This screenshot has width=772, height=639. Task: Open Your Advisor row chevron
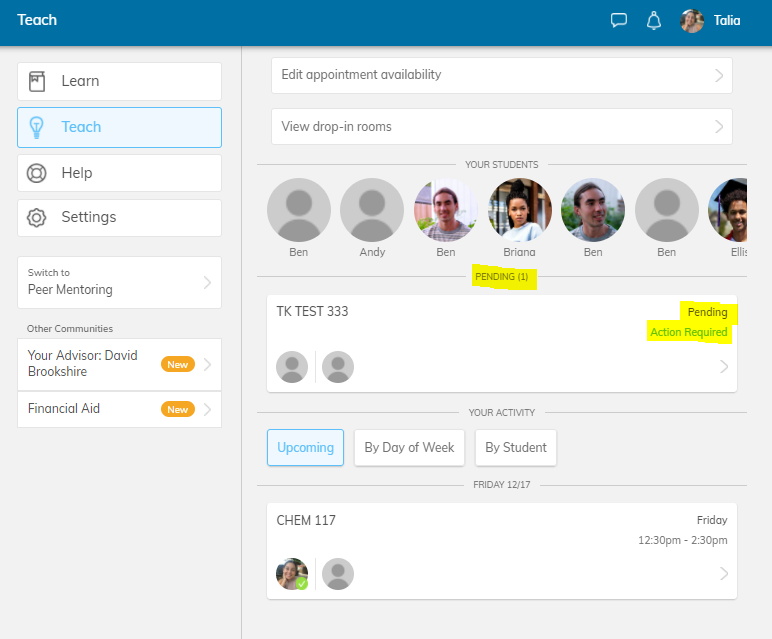coord(207,364)
